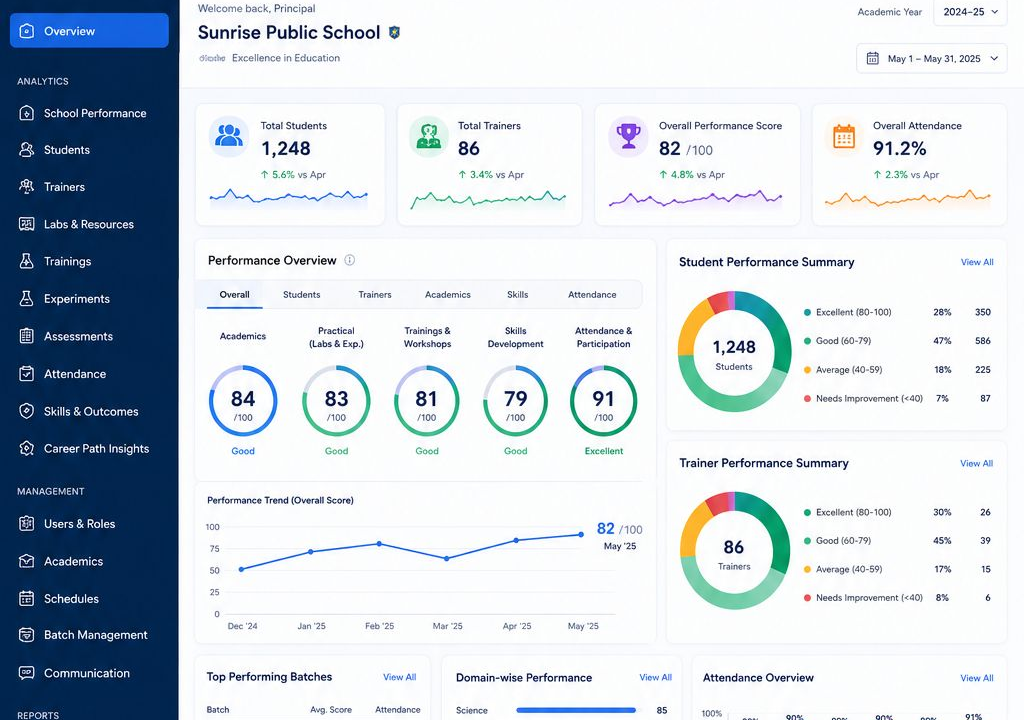Screen dimensions: 1024x720
Task: Click the 1,248 Students donut chart
Action: 734,352
